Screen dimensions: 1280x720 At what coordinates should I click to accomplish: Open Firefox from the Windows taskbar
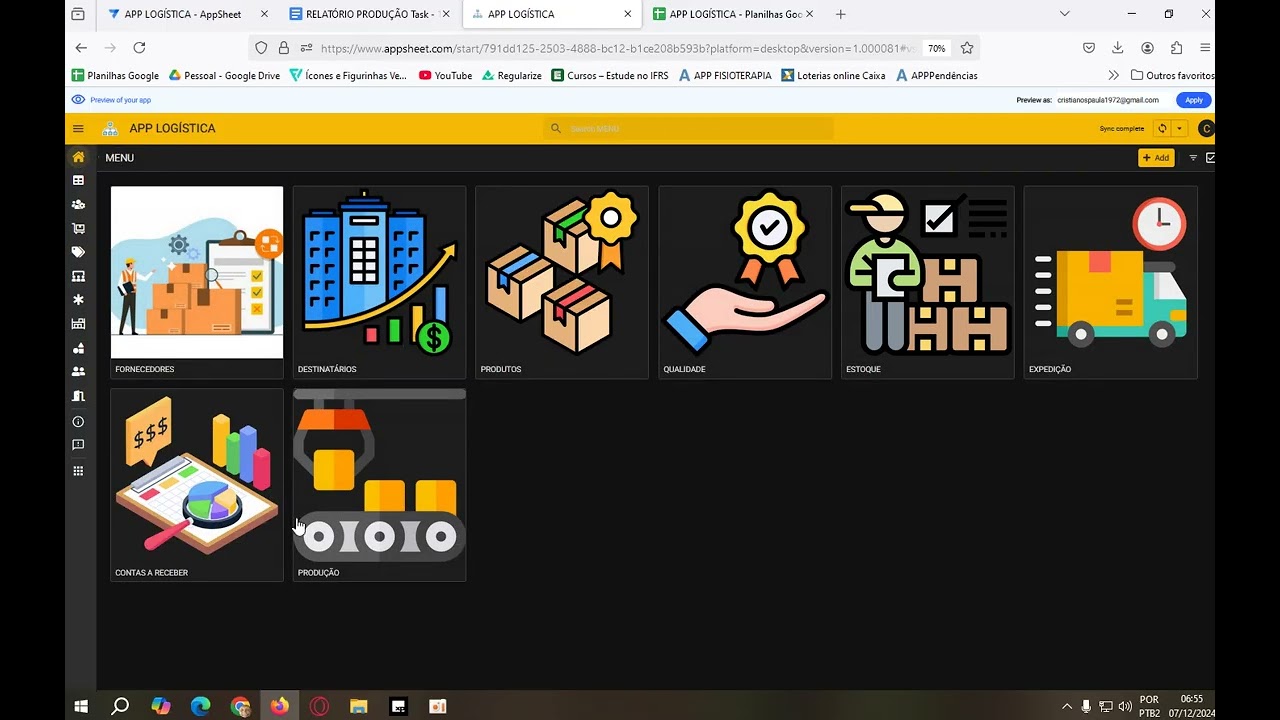click(x=280, y=706)
